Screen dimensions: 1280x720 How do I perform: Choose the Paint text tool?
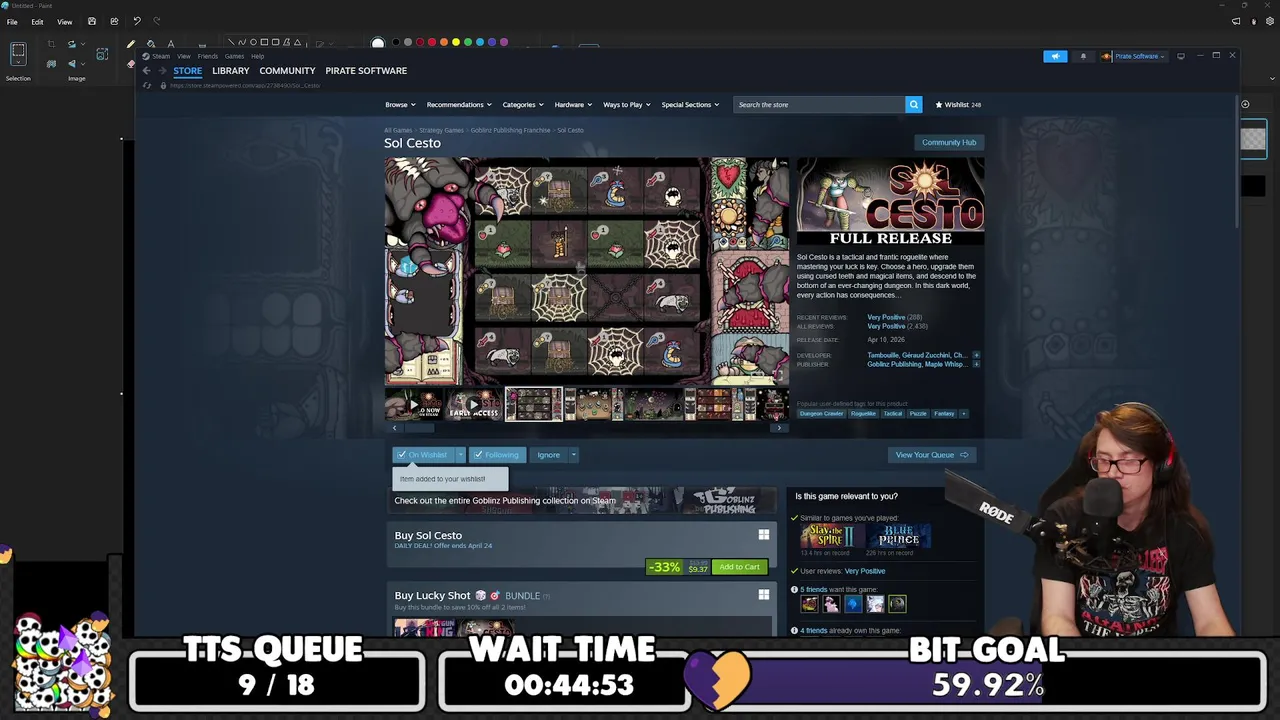171,44
